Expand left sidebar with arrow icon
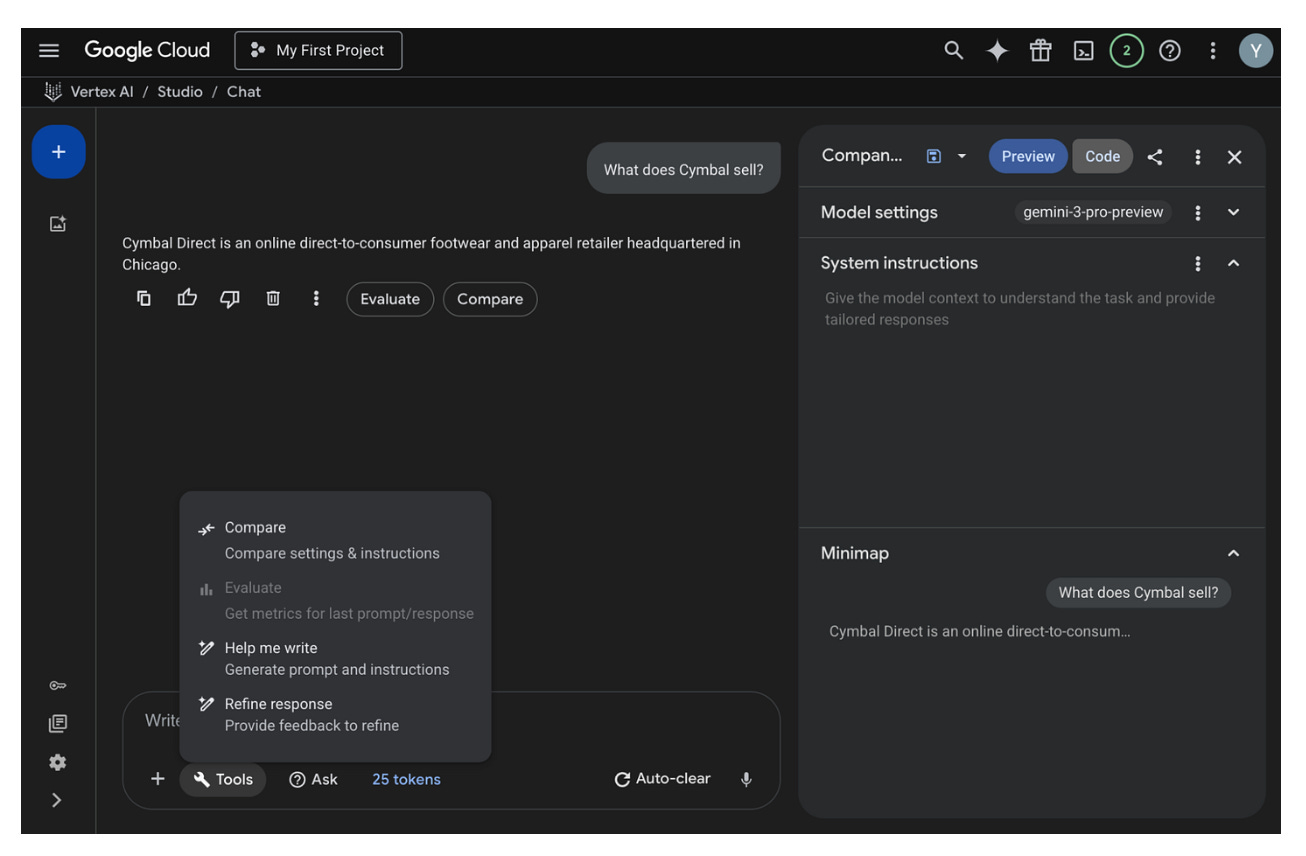The height and width of the screenshot is (856, 1306). [x=57, y=800]
